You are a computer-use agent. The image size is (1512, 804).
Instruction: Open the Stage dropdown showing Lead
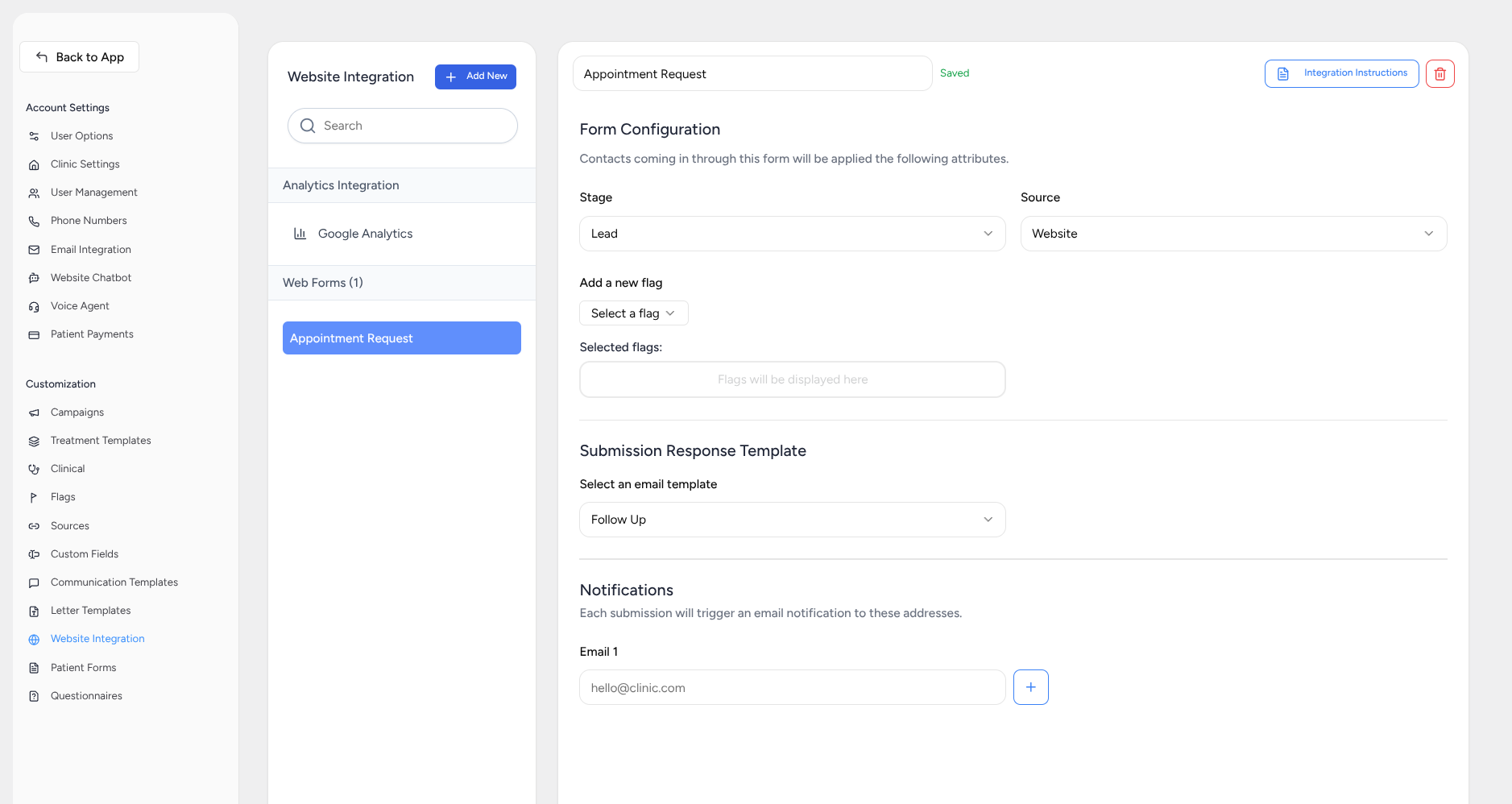point(792,234)
